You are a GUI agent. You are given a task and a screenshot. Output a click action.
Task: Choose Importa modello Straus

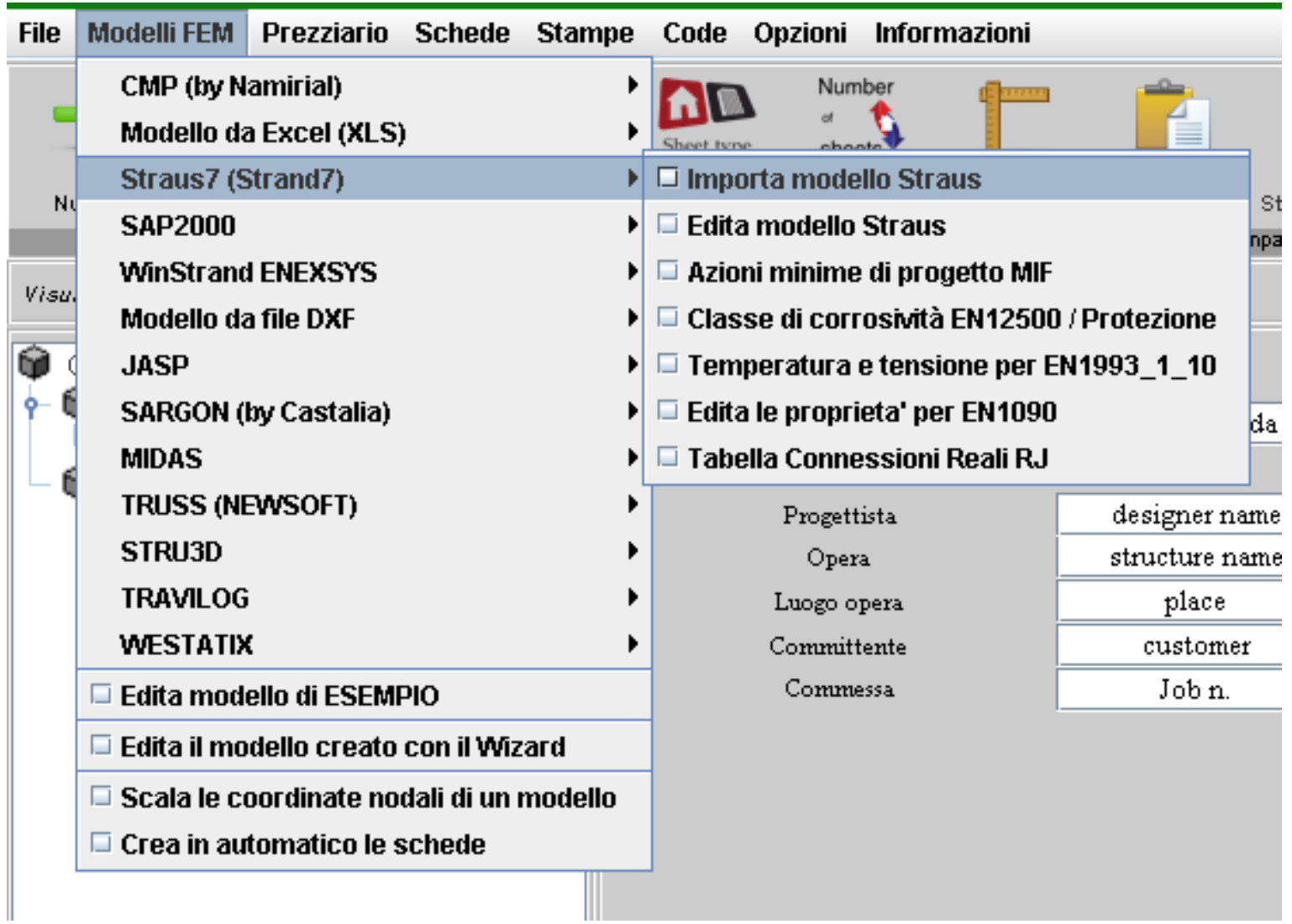tap(947, 179)
